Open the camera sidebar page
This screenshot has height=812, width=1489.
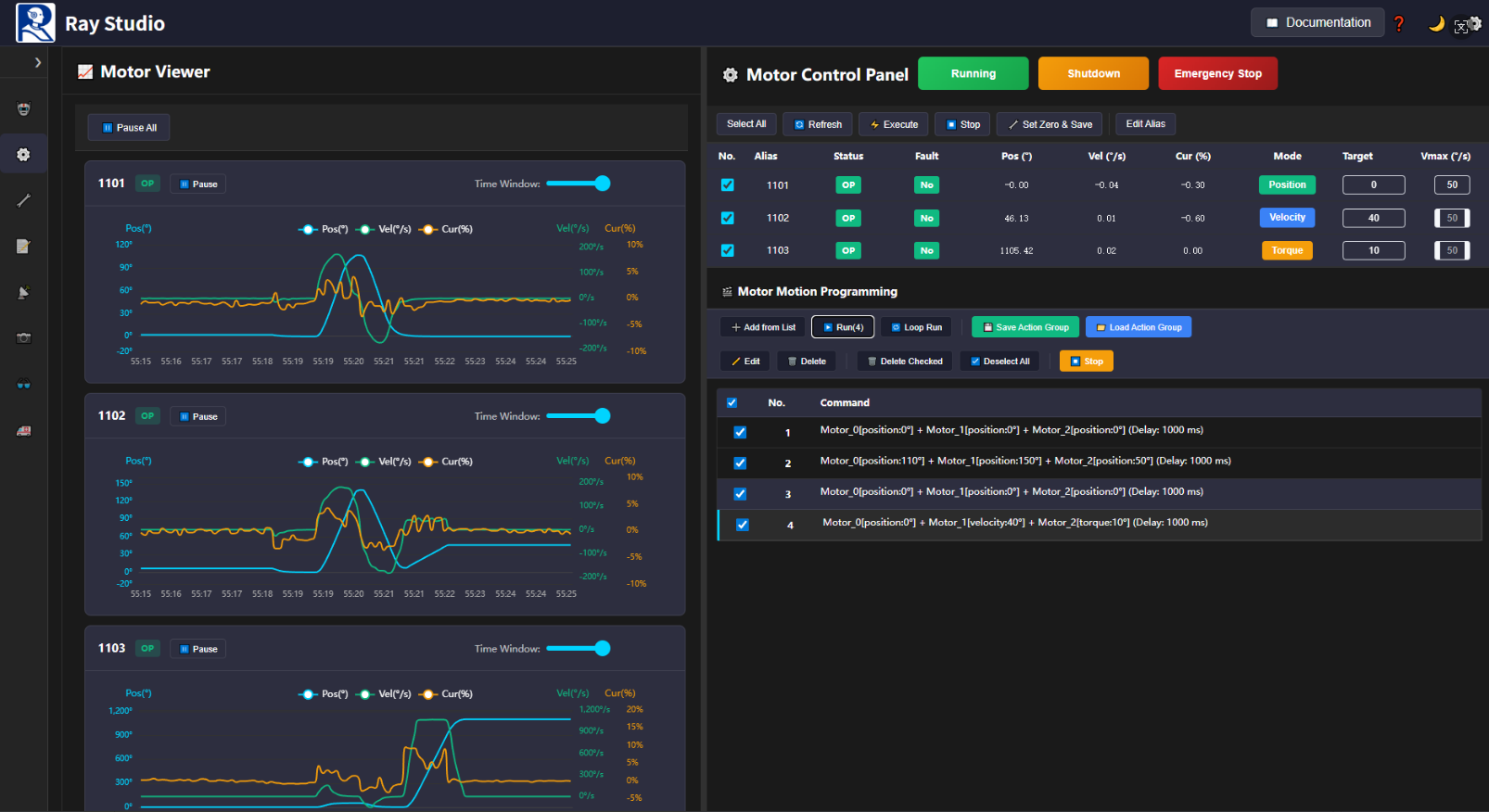point(24,338)
